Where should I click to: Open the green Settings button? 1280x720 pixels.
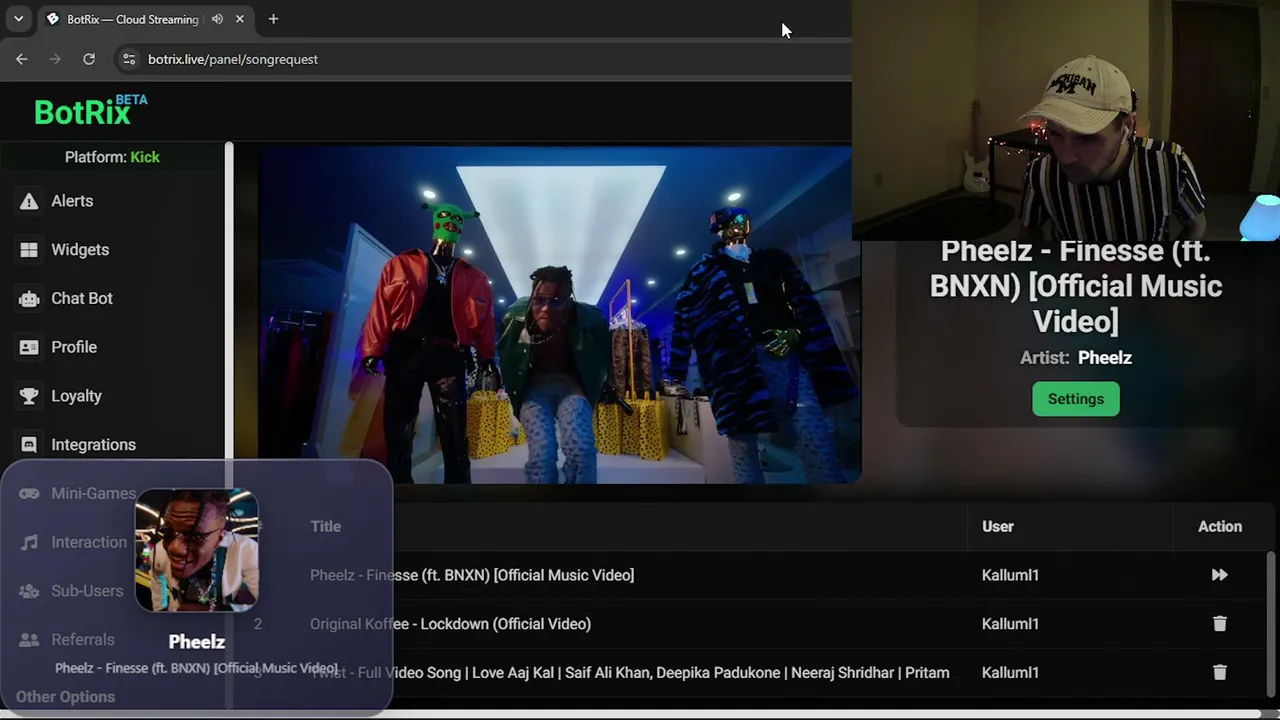[1076, 399]
